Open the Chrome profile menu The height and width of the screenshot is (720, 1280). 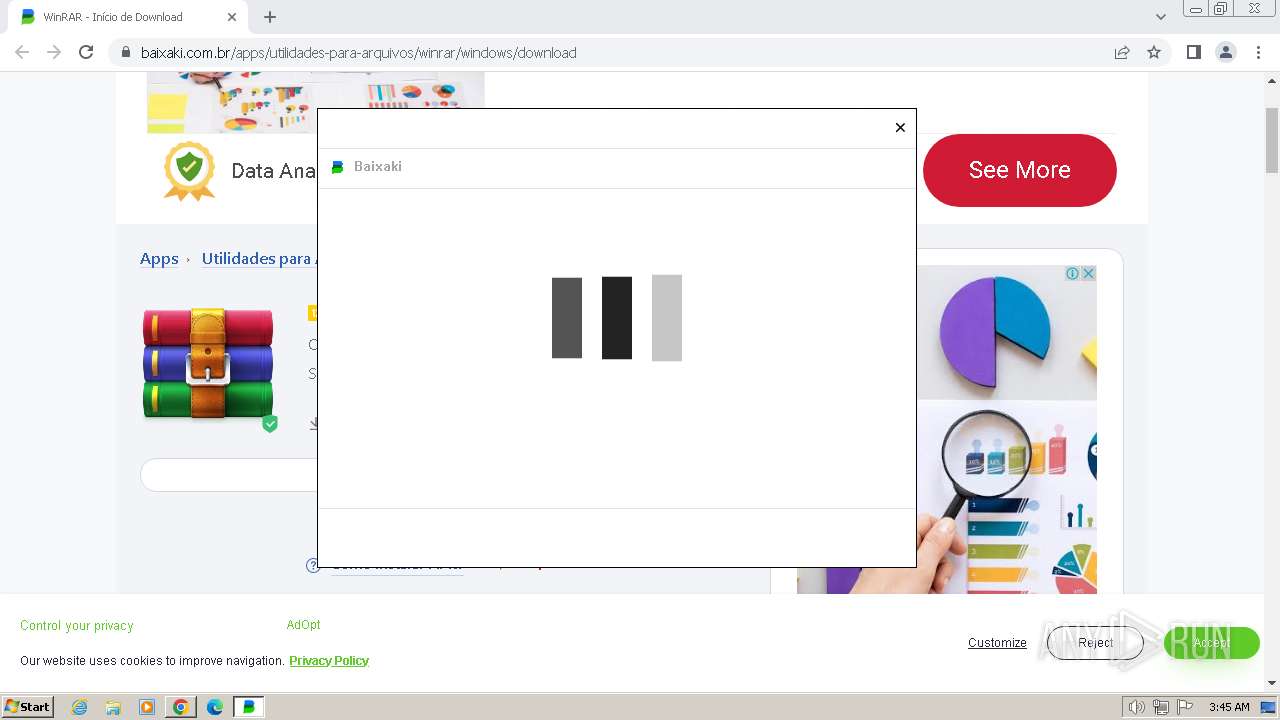(x=1226, y=52)
